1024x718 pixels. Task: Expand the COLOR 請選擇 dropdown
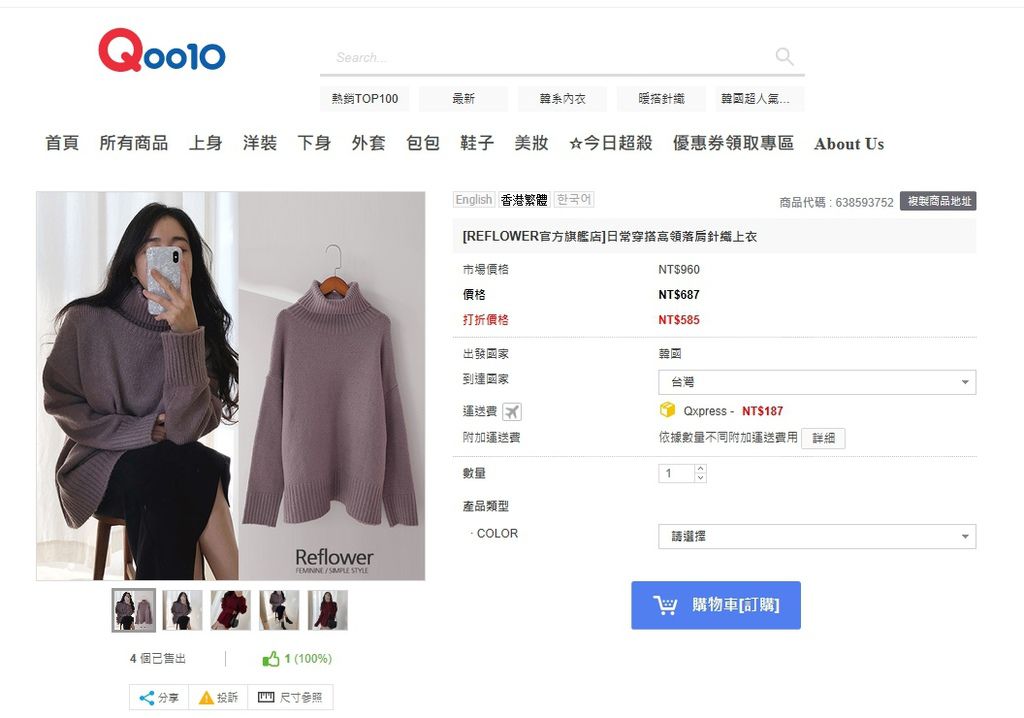817,536
